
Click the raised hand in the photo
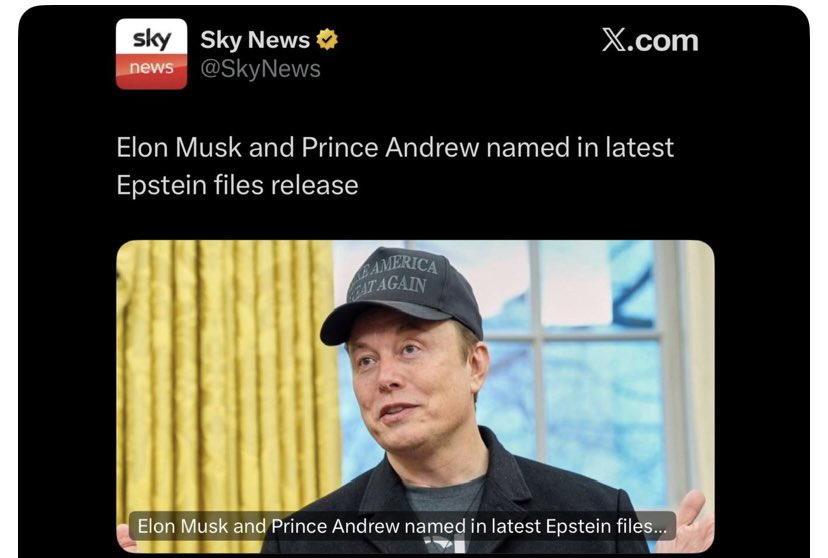pyautogui.click(x=691, y=520)
